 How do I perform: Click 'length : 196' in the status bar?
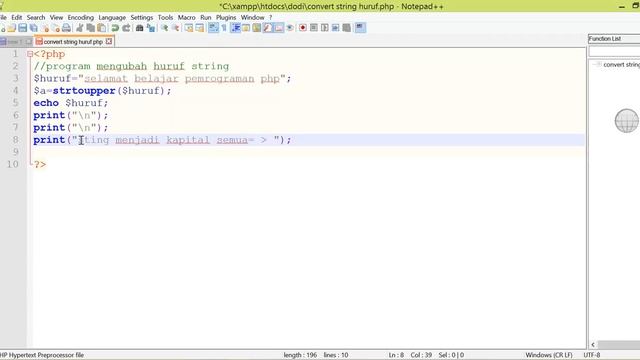300,355
